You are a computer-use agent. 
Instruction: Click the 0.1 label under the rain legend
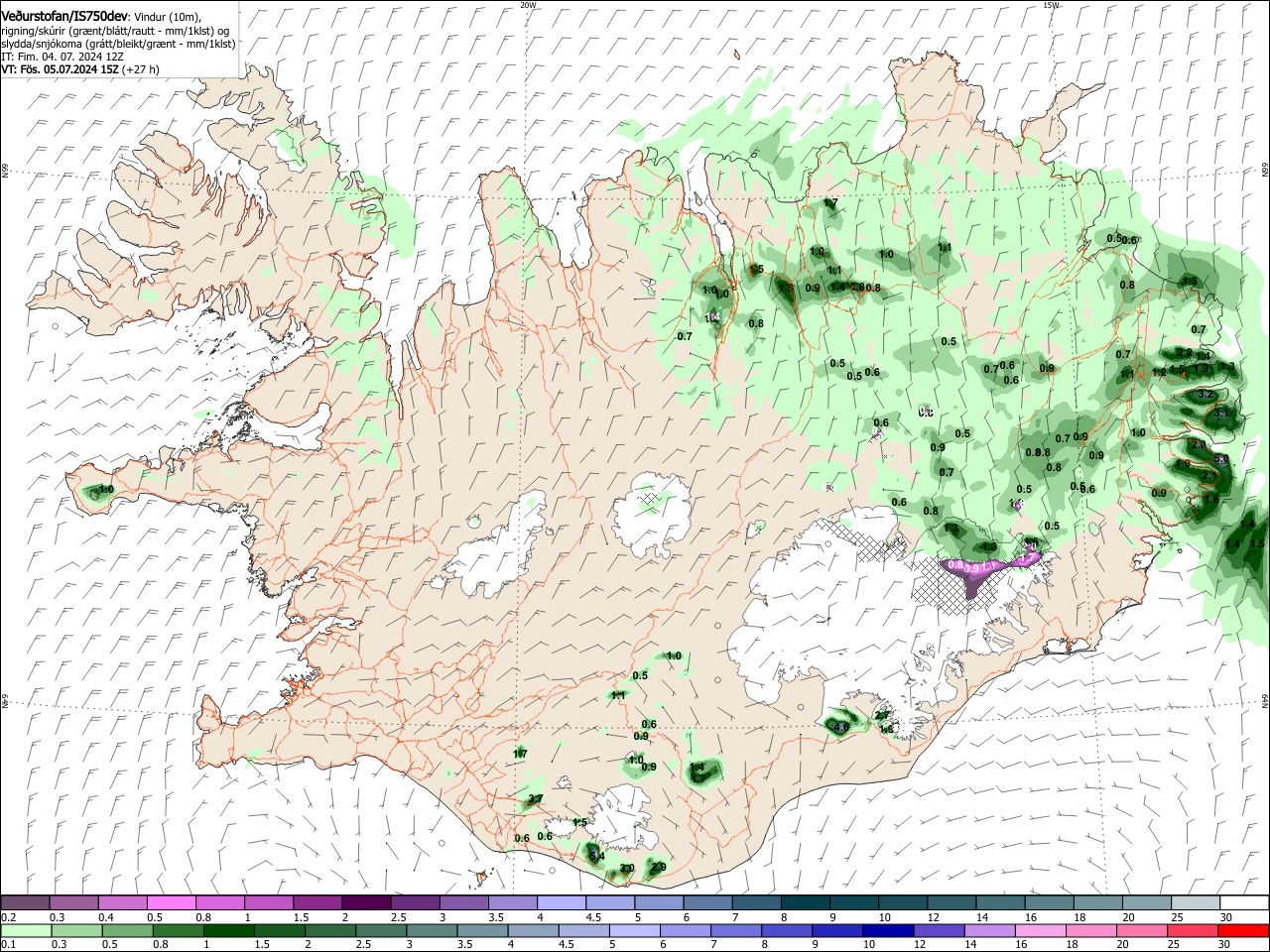(9, 945)
